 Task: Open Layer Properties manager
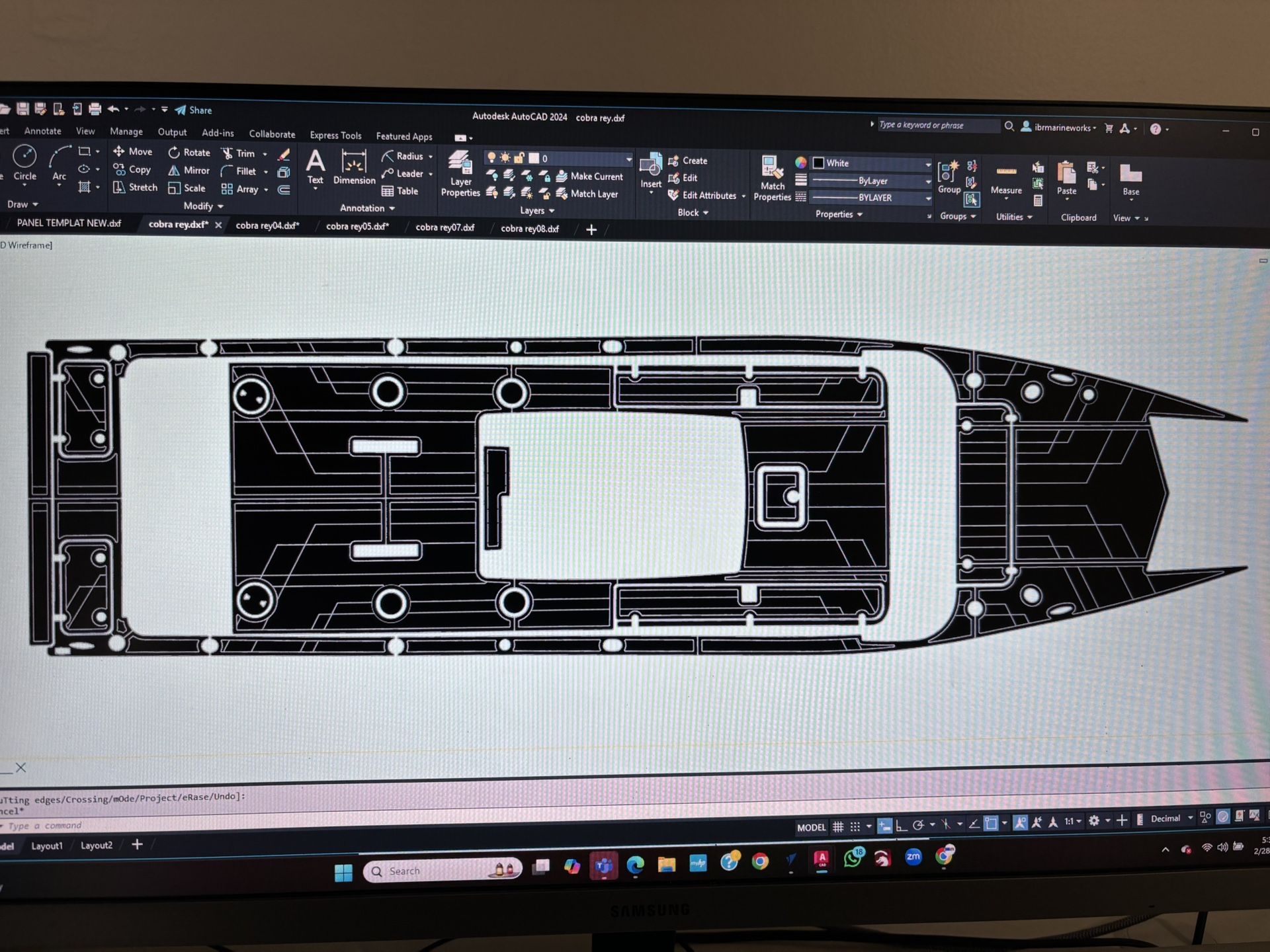click(460, 173)
